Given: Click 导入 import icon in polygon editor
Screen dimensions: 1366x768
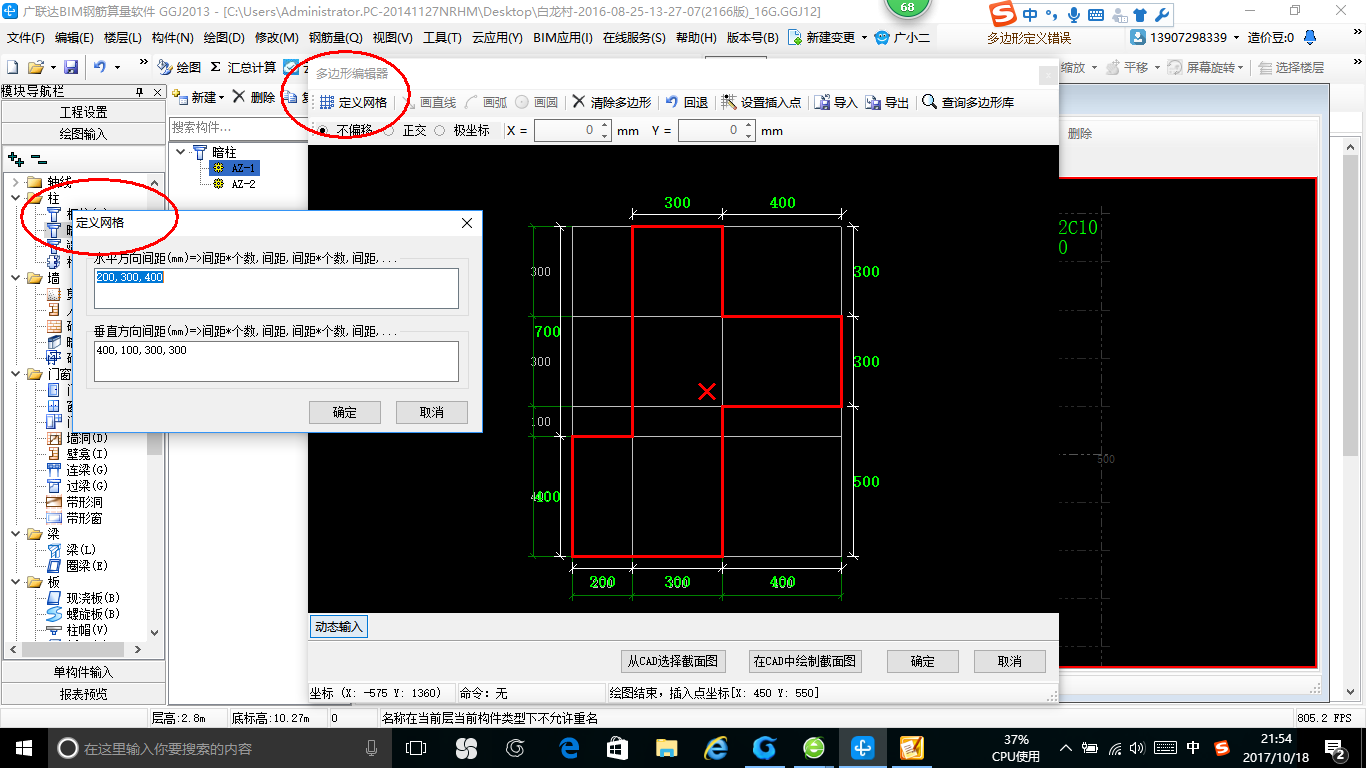Looking at the screenshot, I should click(836, 102).
